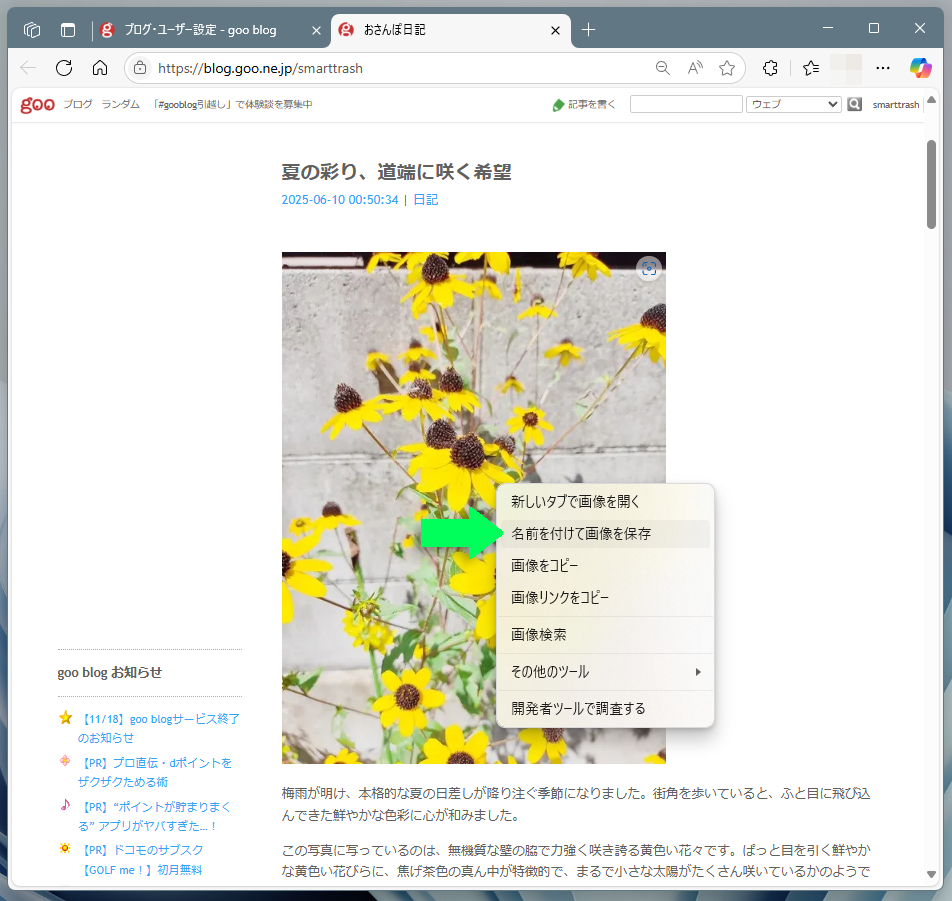
Task: Open the tab actions menu icon
Action: (x=68, y=30)
